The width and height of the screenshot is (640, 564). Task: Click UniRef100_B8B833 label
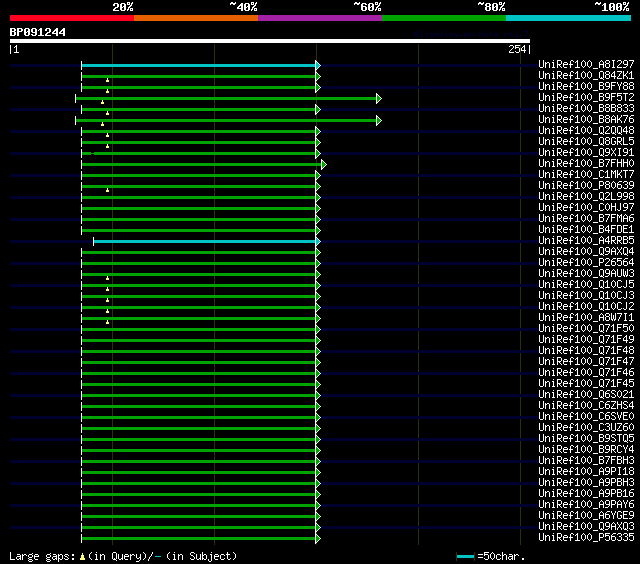point(586,109)
